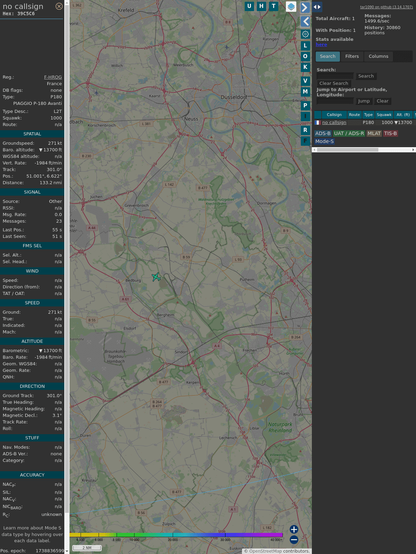416x554 pixels.
Task: Click the Clear button next to Jump
Action: click(x=382, y=101)
